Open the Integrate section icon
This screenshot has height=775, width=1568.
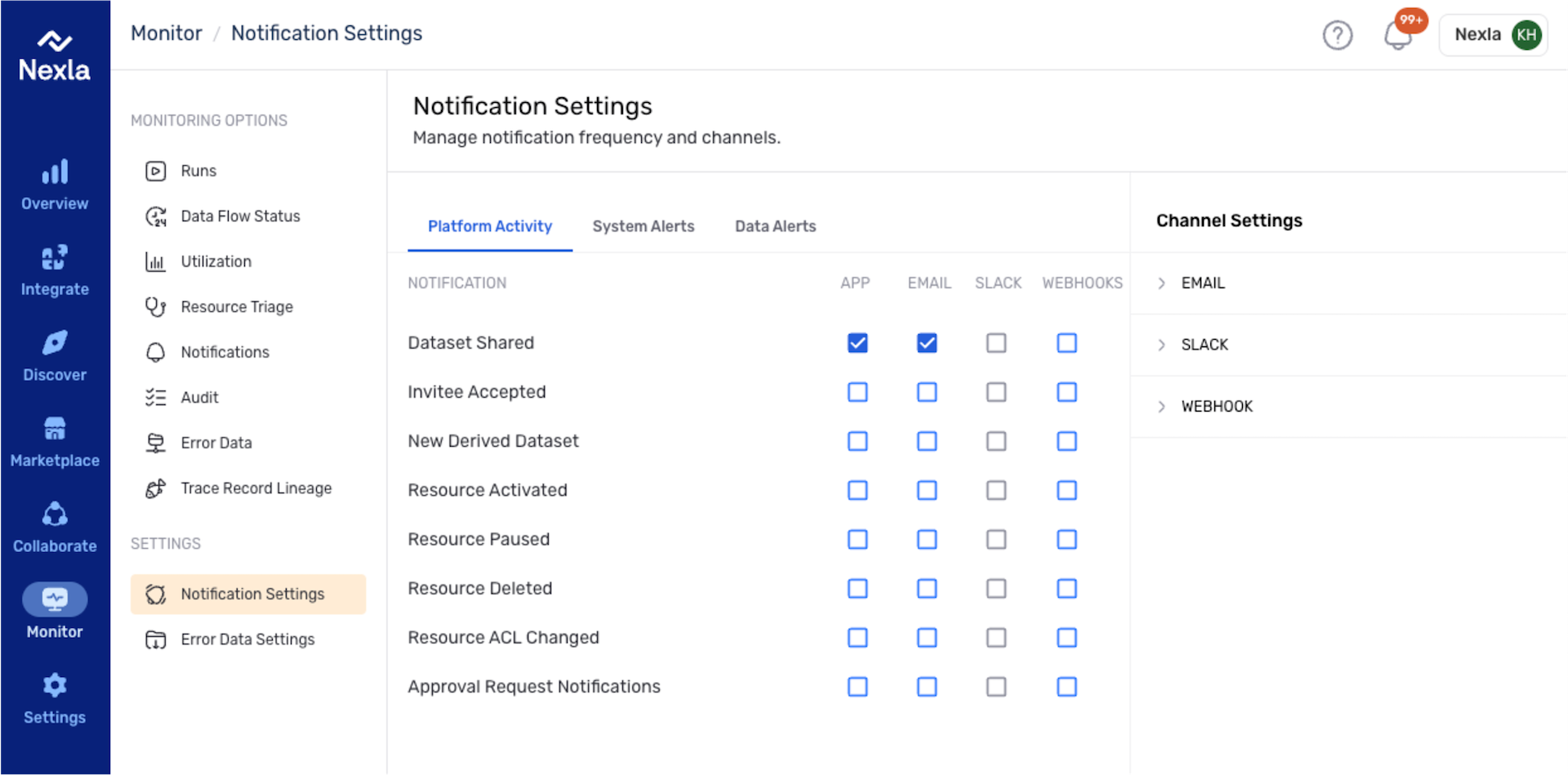tap(55, 258)
